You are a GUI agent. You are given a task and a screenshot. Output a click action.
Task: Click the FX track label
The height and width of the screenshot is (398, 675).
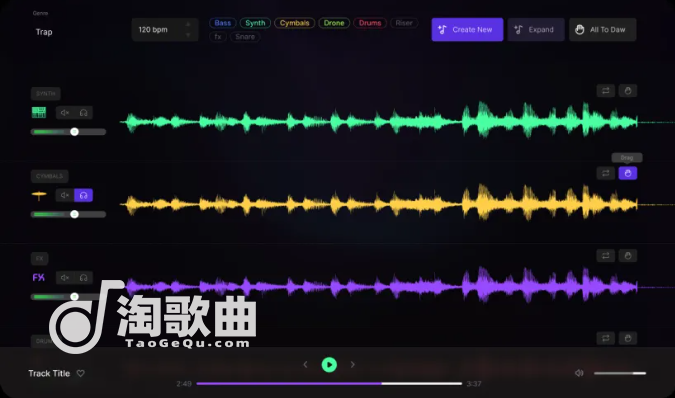pos(40,259)
